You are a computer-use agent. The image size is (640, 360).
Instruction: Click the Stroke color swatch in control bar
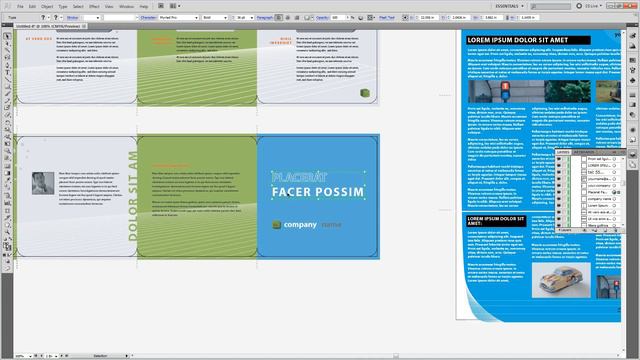(x=56, y=18)
